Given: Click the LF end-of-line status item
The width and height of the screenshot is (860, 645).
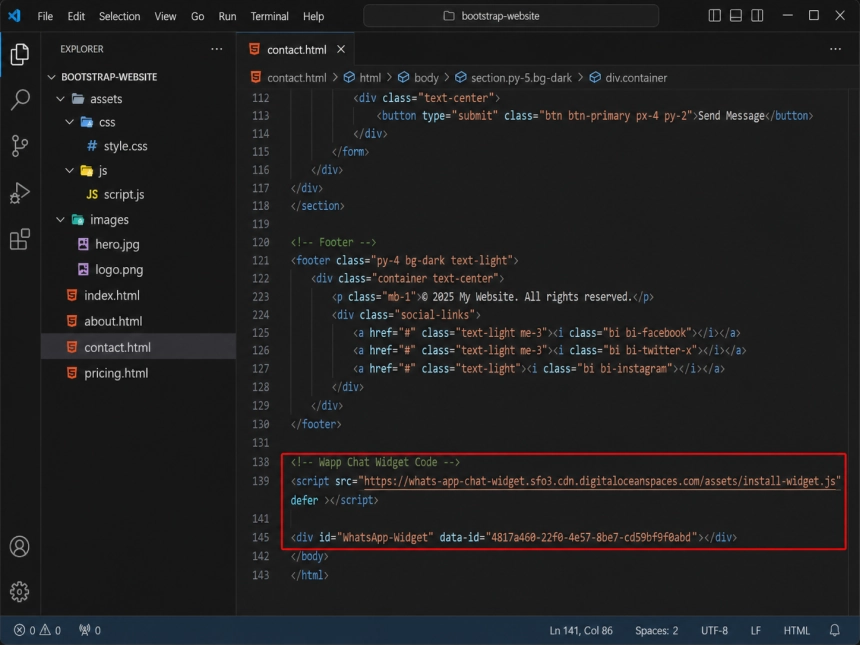Looking at the screenshot, I should [755, 630].
